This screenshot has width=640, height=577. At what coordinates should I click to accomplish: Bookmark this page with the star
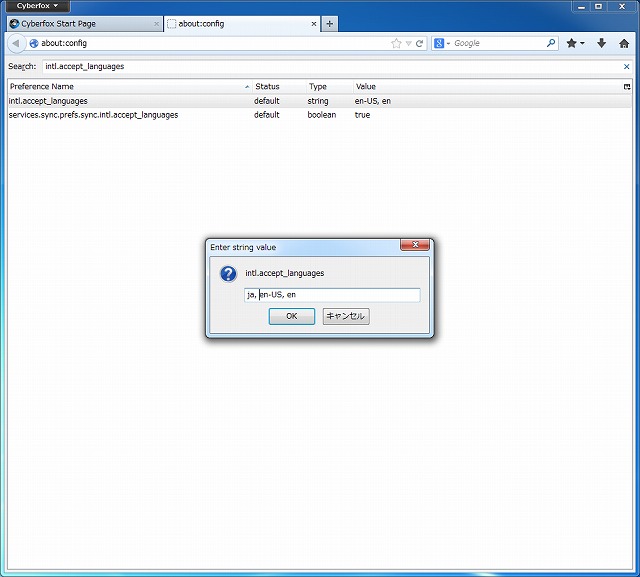(x=396, y=43)
